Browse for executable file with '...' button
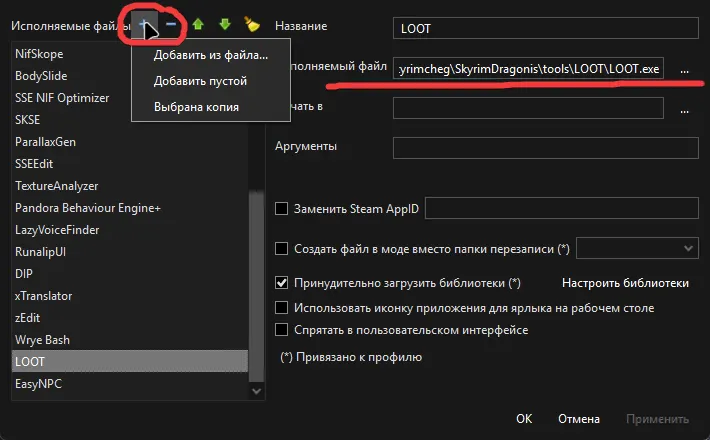710x440 pixels. pos(684,69)
